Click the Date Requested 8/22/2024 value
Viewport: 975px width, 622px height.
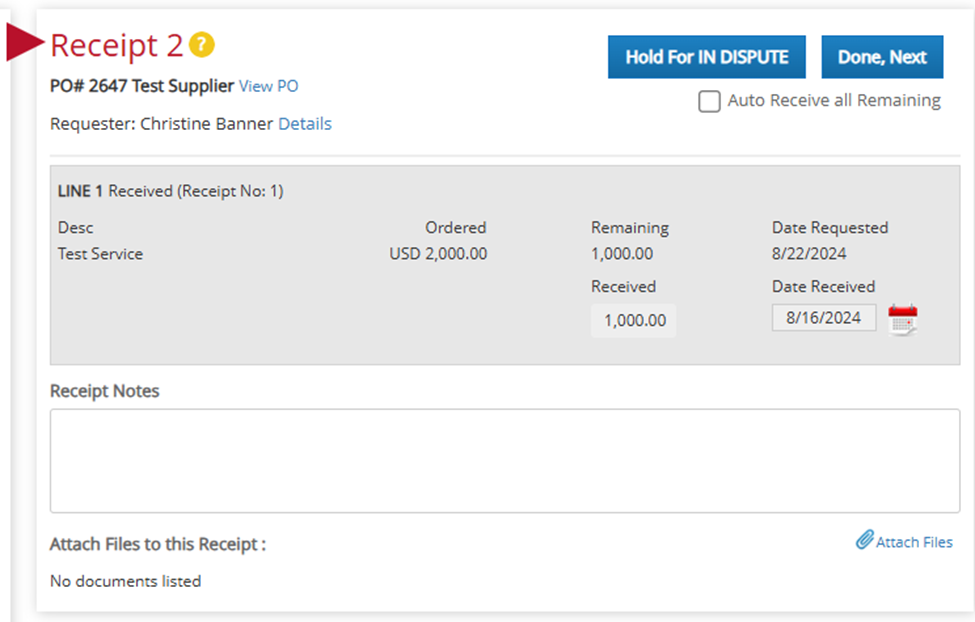[x=809, y=254]
